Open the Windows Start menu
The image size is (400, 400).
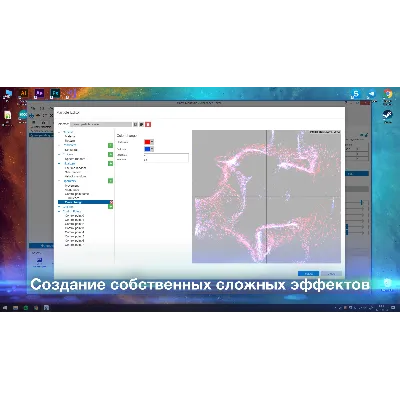click(5, 308)
